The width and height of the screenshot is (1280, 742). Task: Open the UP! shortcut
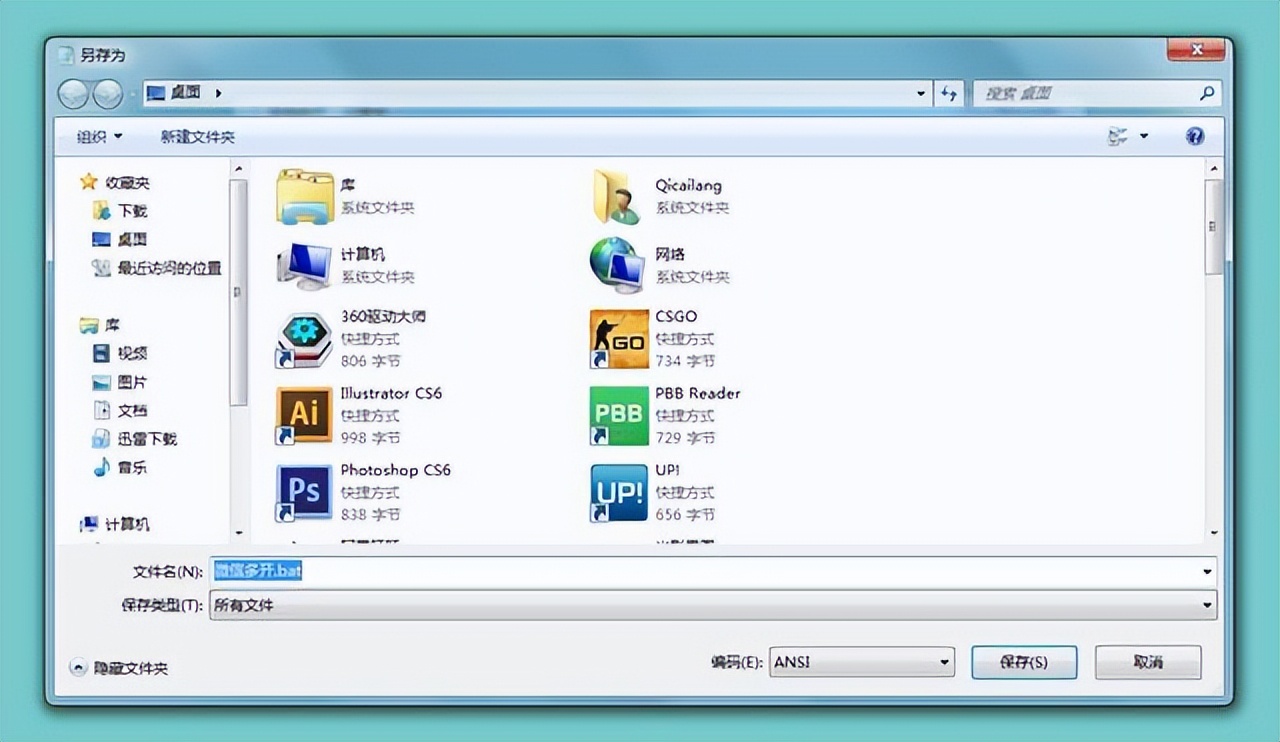point(618,492)
